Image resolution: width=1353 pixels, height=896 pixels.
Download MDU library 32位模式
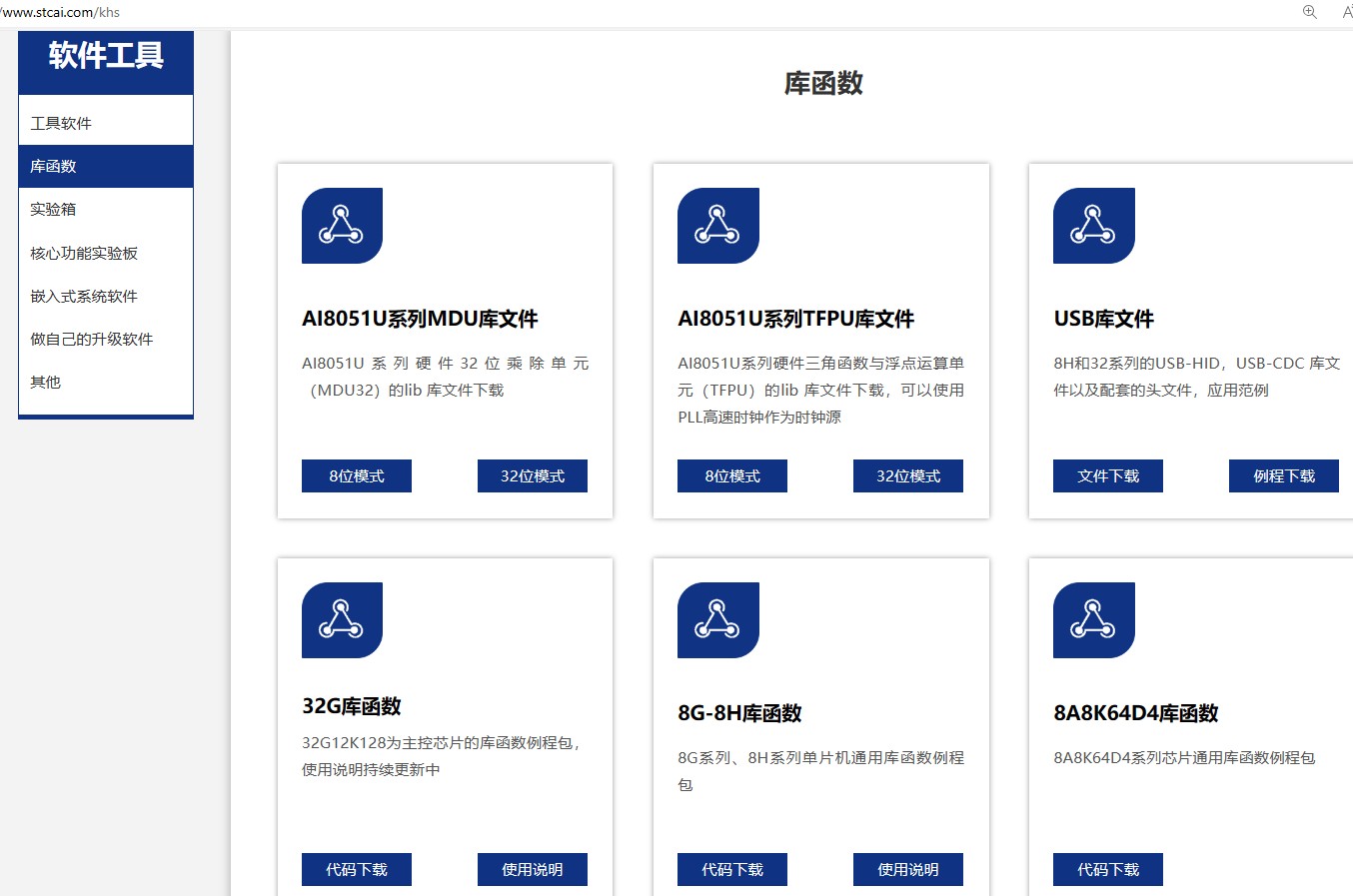(533, 475)
